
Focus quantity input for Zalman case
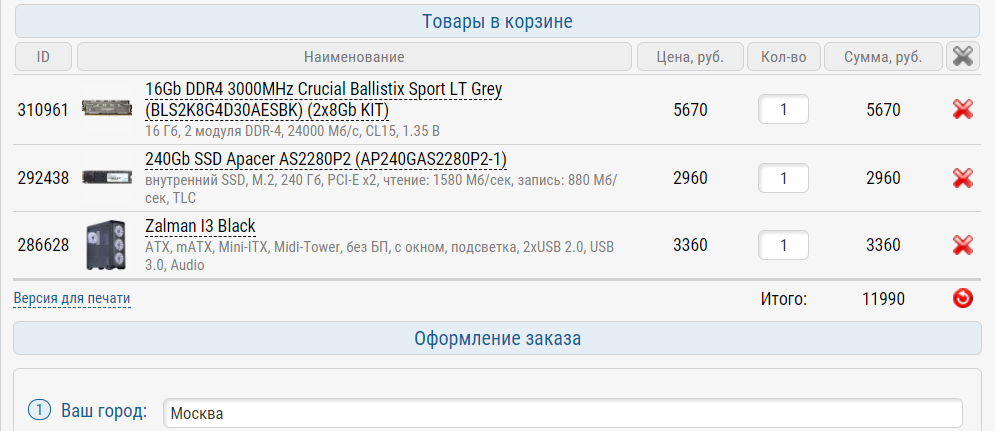pos(783,245)
